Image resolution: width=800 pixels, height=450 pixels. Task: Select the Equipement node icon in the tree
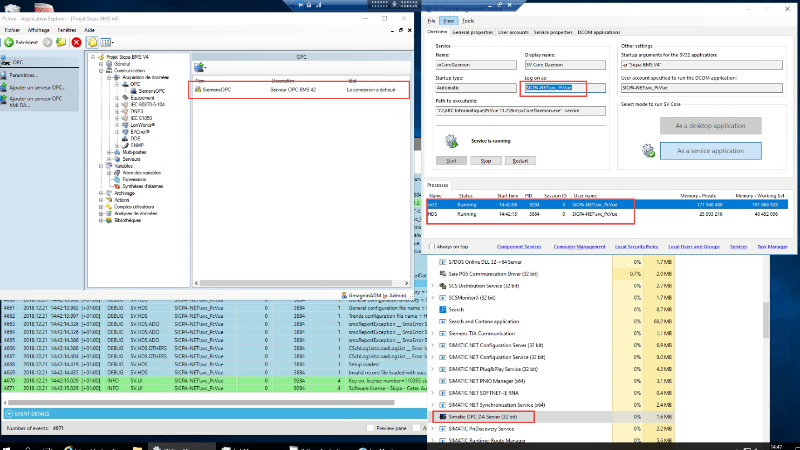coord(125,97)
